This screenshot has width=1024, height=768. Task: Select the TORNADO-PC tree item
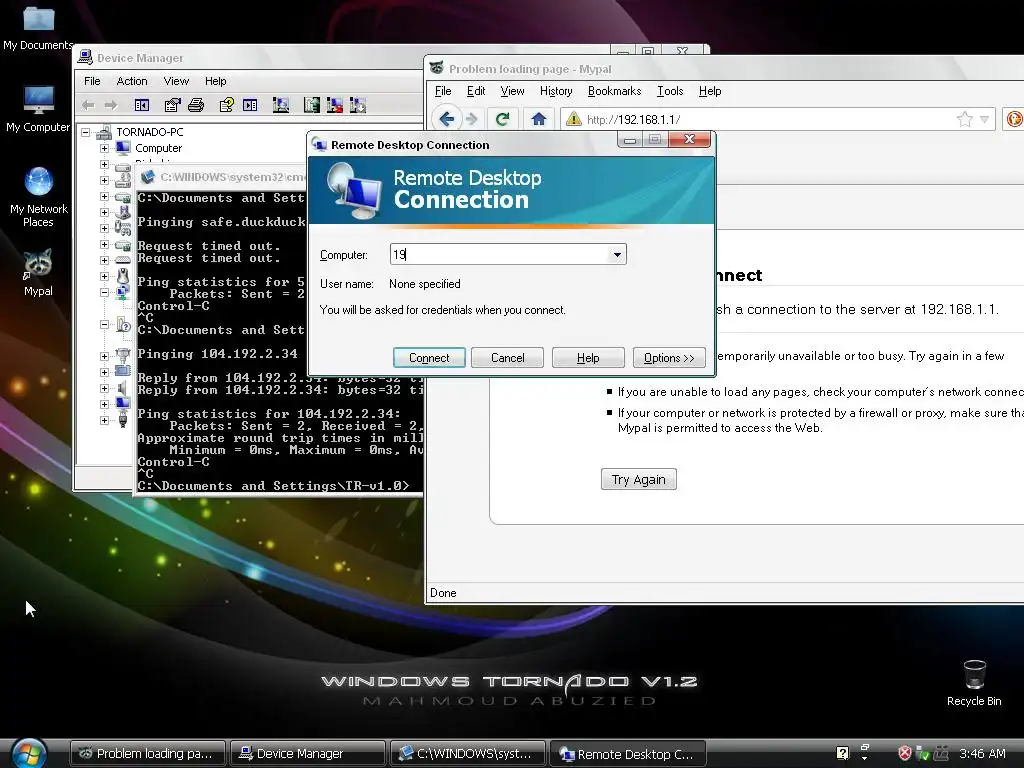coord(150,132)
